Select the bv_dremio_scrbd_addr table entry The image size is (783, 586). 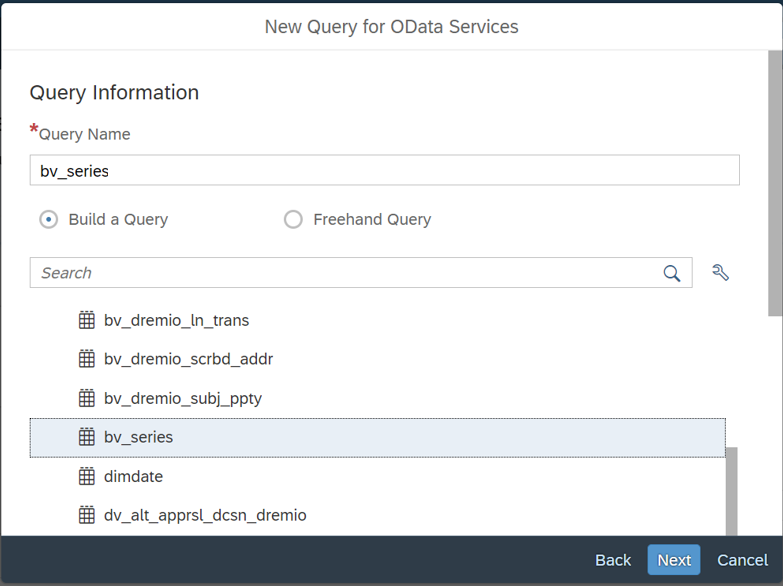378,359
